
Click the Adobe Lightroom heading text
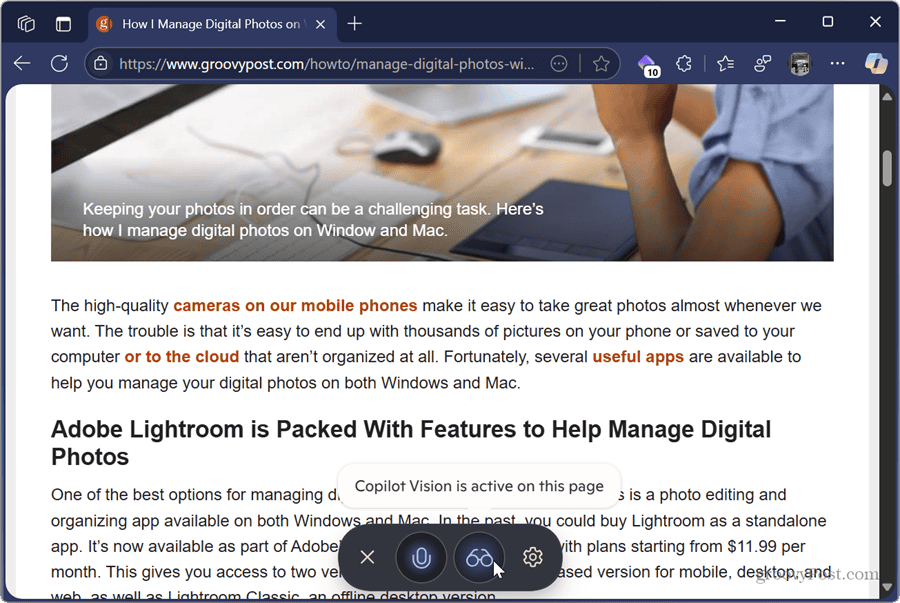(411, 443)
